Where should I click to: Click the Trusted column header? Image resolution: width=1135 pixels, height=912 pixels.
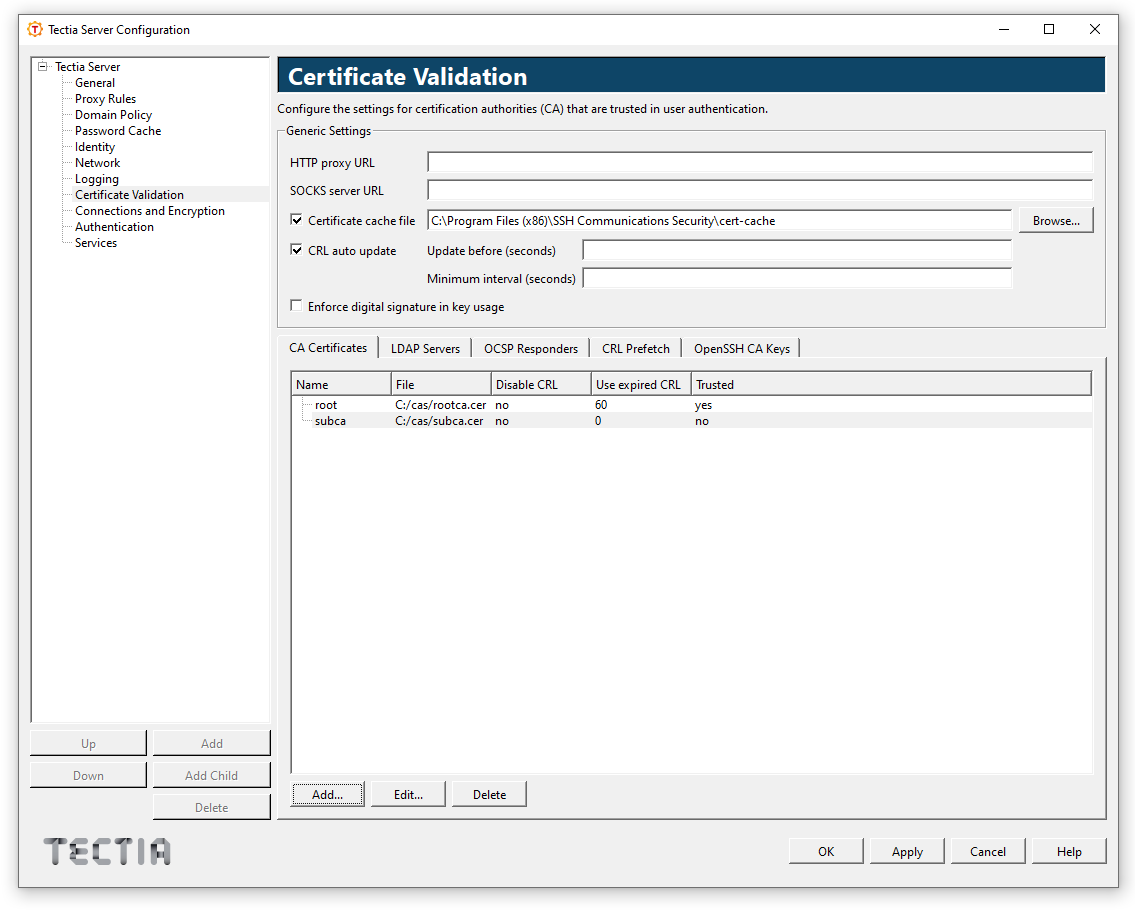tap(891, 384)
